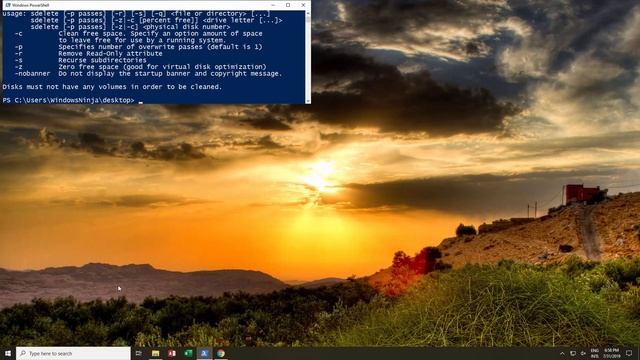Click 'Specifies number of overwrite passes' line
The image size is (640, 360).
click(x=160, y=47)
